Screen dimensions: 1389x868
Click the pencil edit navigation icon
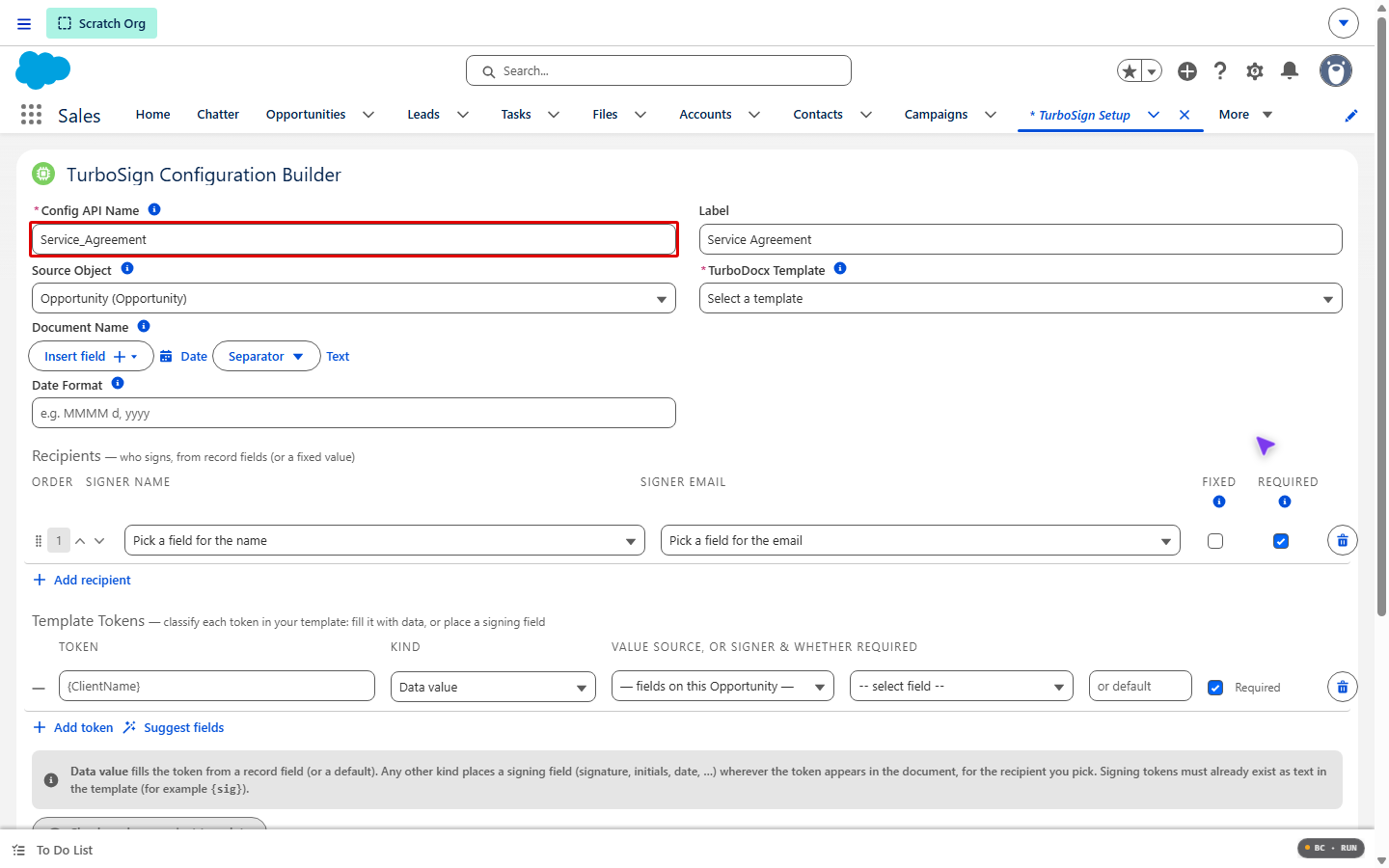tap(1351, 115)
